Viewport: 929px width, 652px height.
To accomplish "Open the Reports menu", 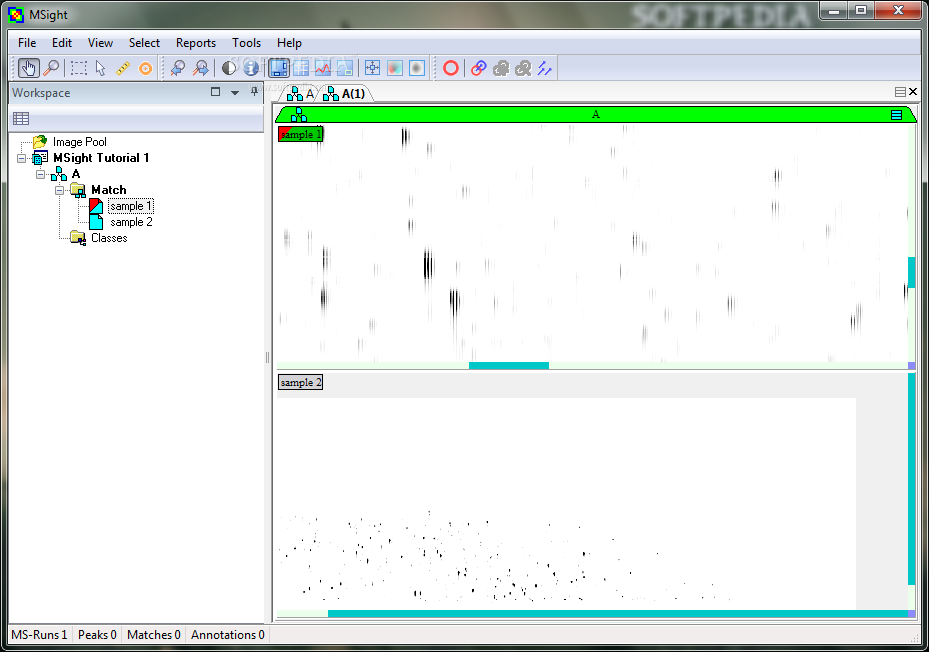I will [x=196, y=43].
